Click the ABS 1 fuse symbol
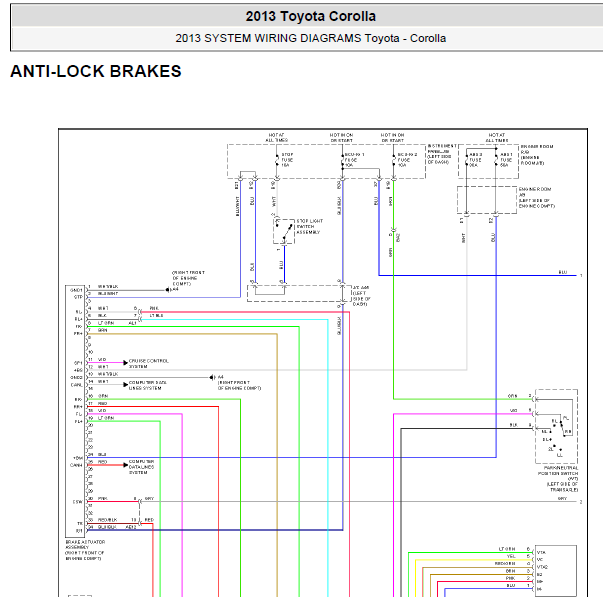Image resolution: width=603 pixels, height=597 pixels. coord(496,158)
